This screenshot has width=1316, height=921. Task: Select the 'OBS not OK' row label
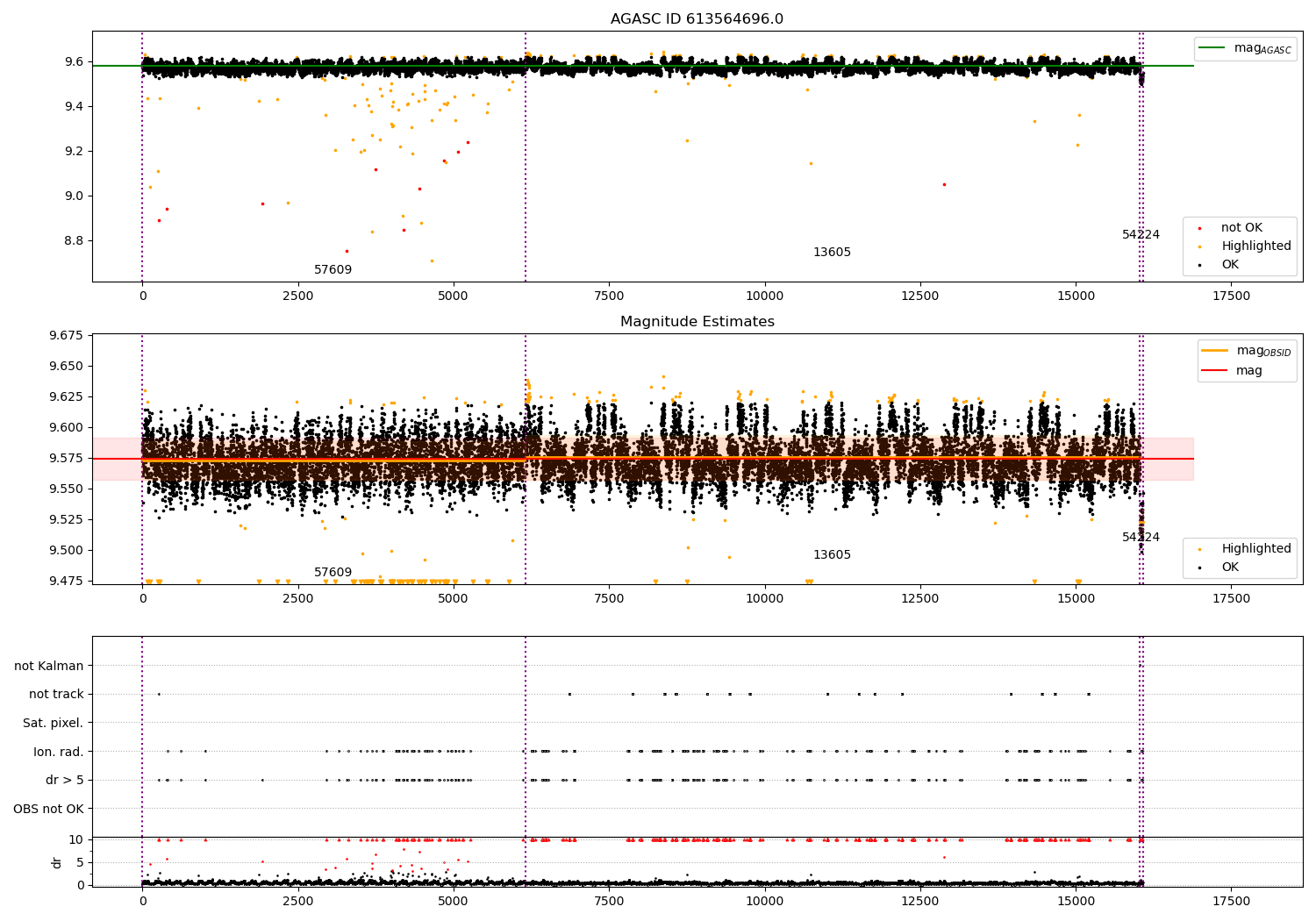48,809
